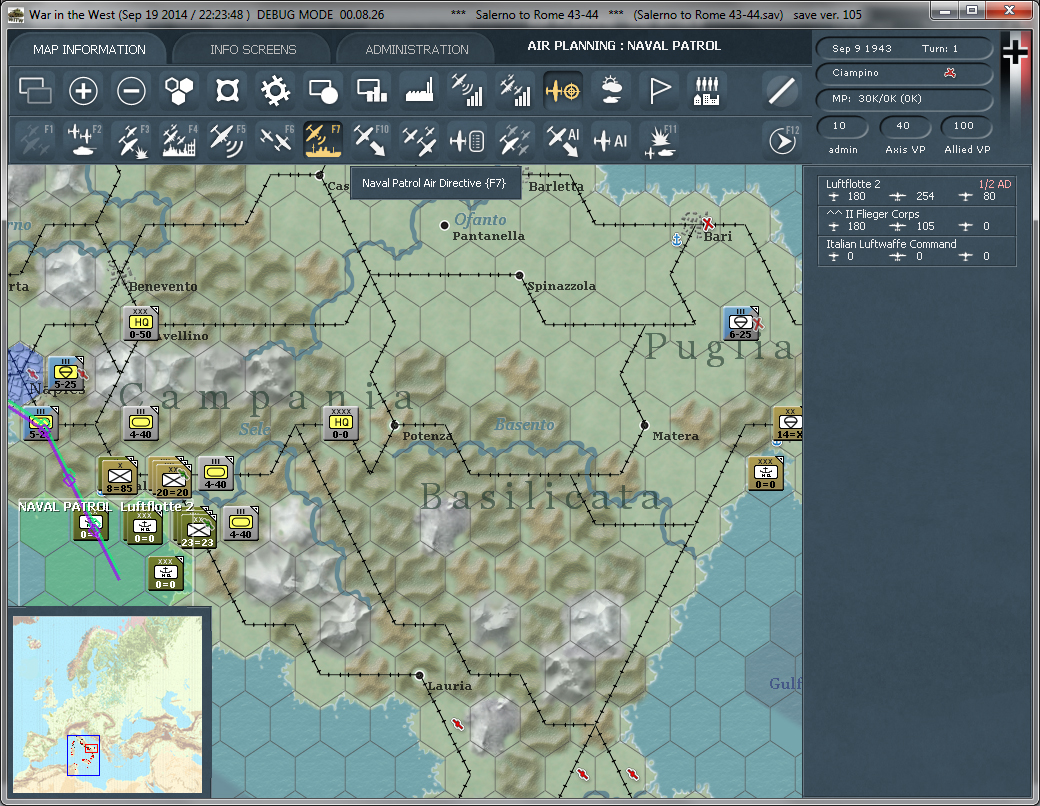
Task: Select the F5 air recon directive
Action: pos(228,140)
